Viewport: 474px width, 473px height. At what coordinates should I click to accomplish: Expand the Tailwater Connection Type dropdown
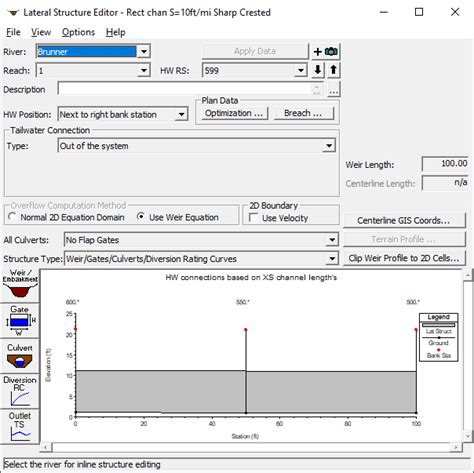pyautogui.click(x=329, y=146)
